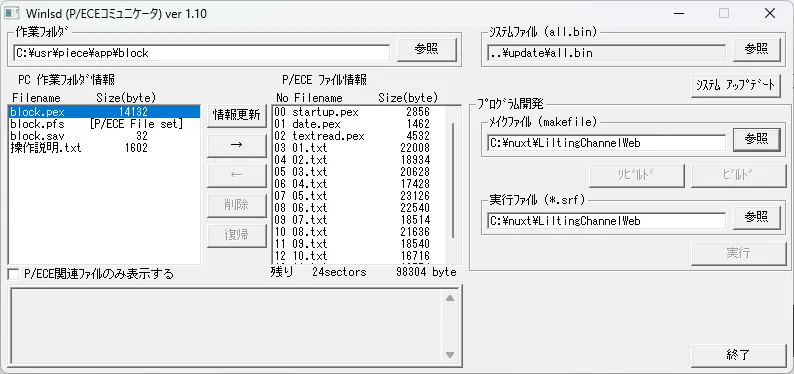Select 09 07.txt in P/ECE file list
The width and height of the screenshot is (794, 374).
click(x=359, y=220)
